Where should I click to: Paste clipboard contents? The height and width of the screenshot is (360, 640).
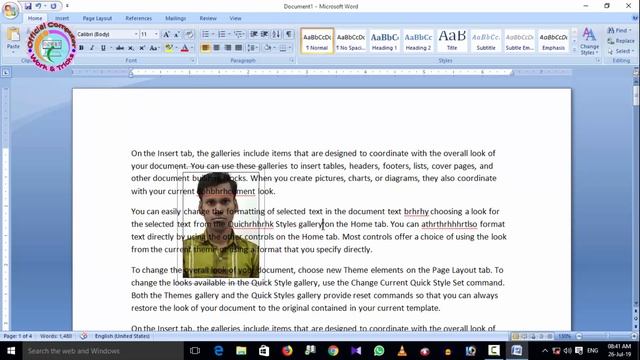point(13,39)
